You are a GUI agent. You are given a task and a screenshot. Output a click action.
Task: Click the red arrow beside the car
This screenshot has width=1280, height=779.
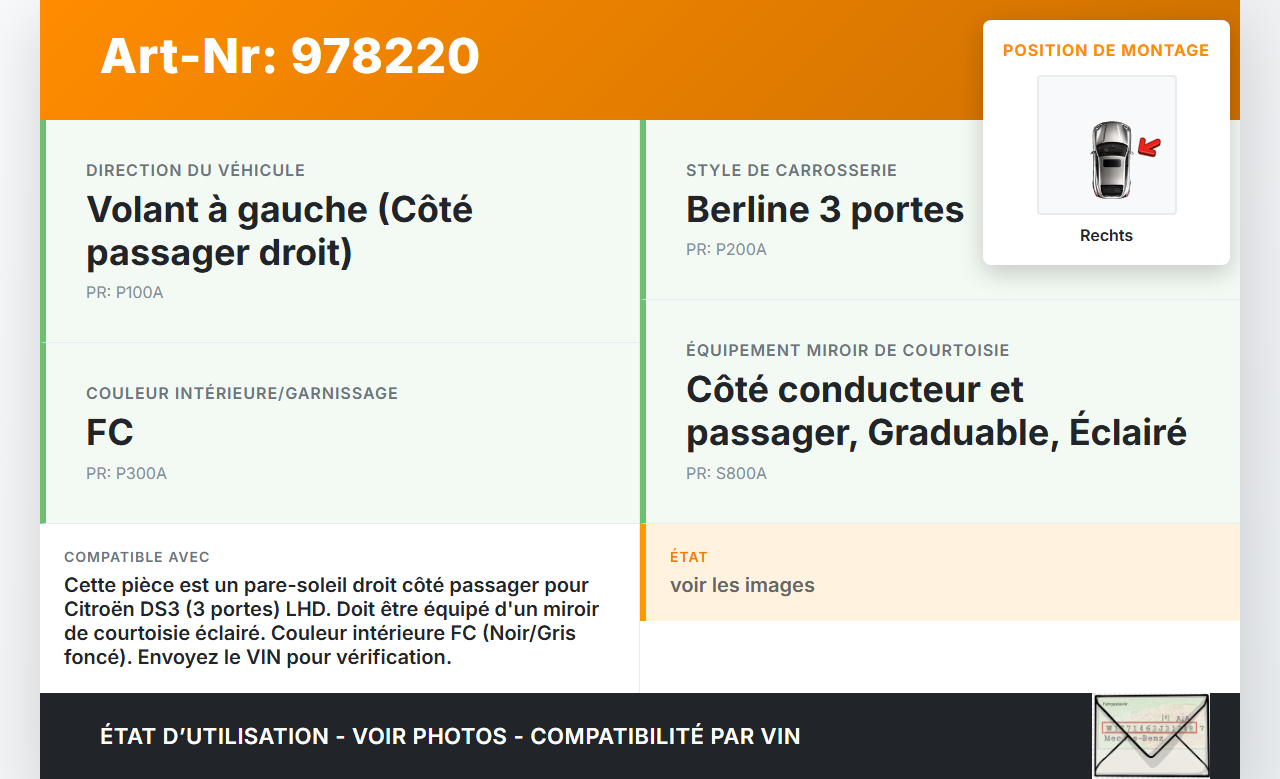coord(1150,148)
